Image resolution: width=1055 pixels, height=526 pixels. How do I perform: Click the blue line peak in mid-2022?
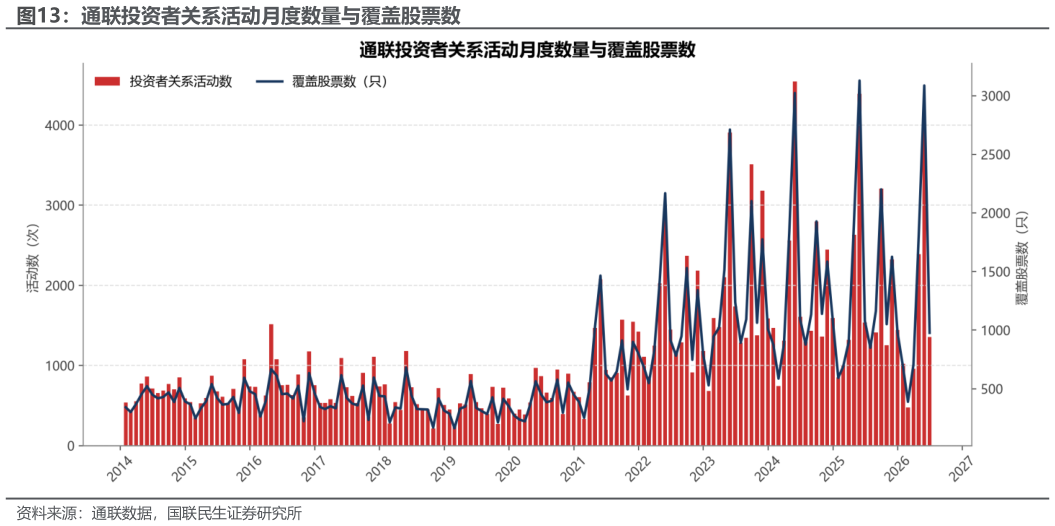click(x=665, y=194)
